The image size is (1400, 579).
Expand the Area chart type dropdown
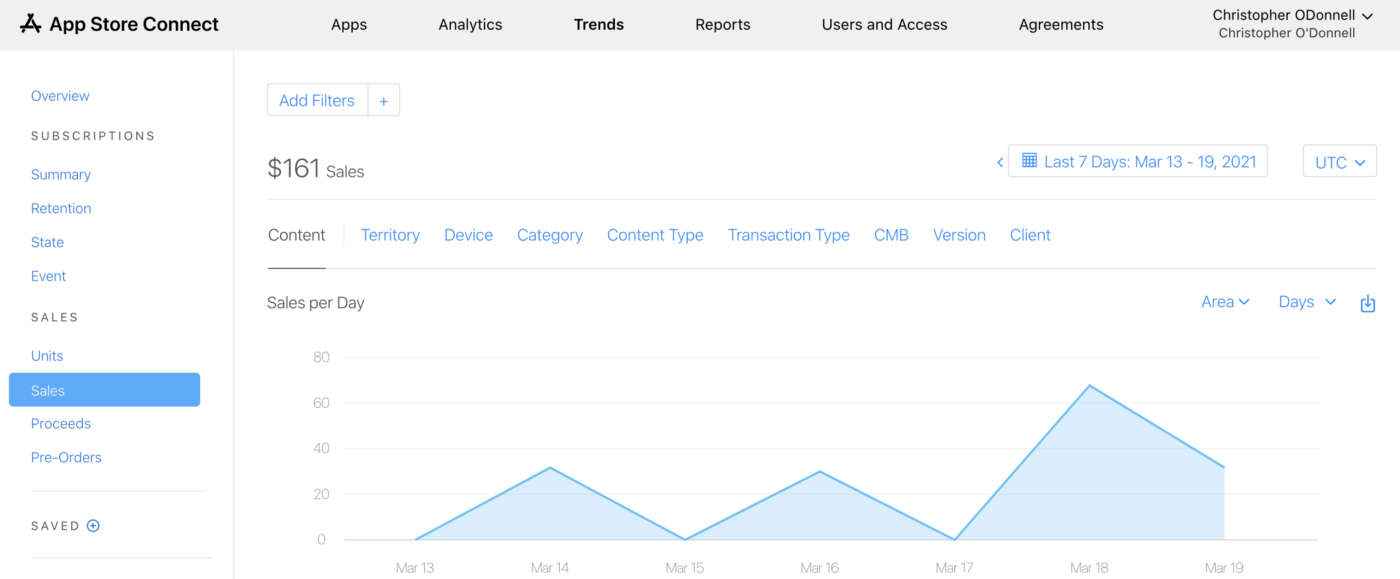[x=1225, y=302]
